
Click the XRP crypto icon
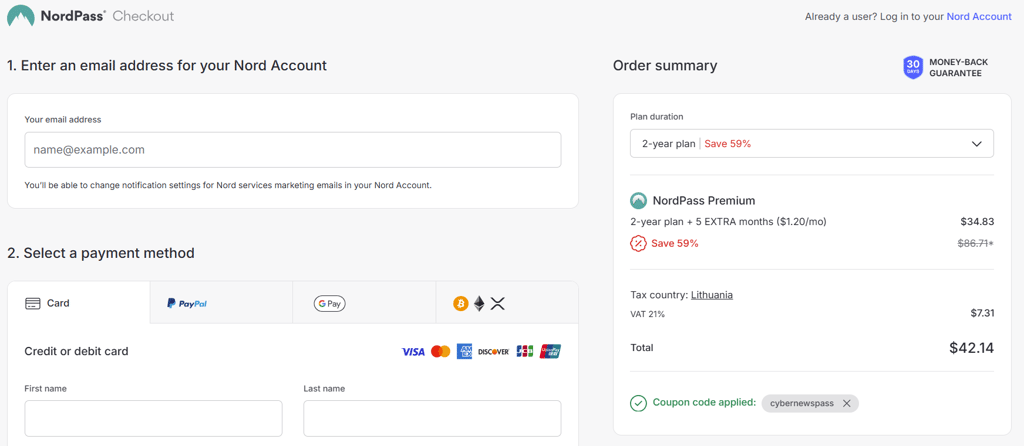tap(498, 303)
